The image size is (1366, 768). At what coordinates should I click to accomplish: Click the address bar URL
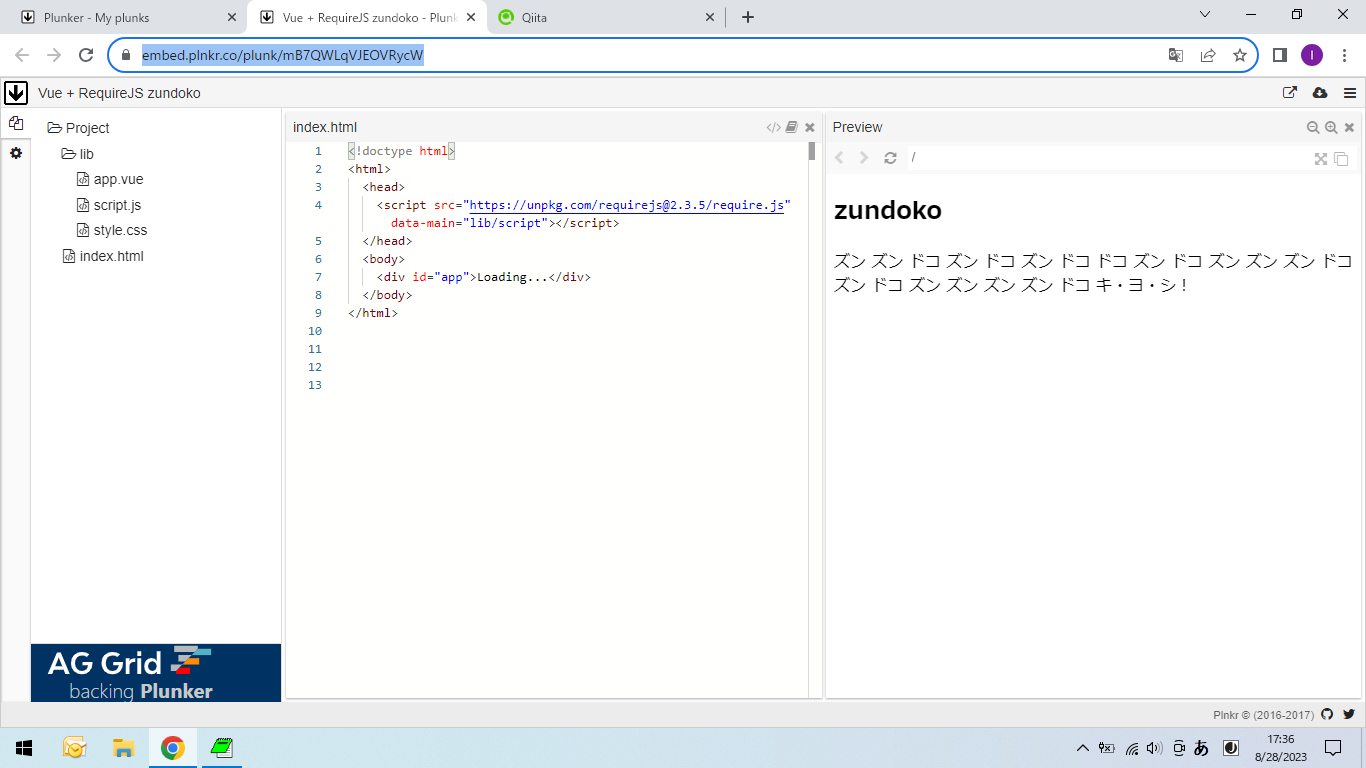point(283,55)
